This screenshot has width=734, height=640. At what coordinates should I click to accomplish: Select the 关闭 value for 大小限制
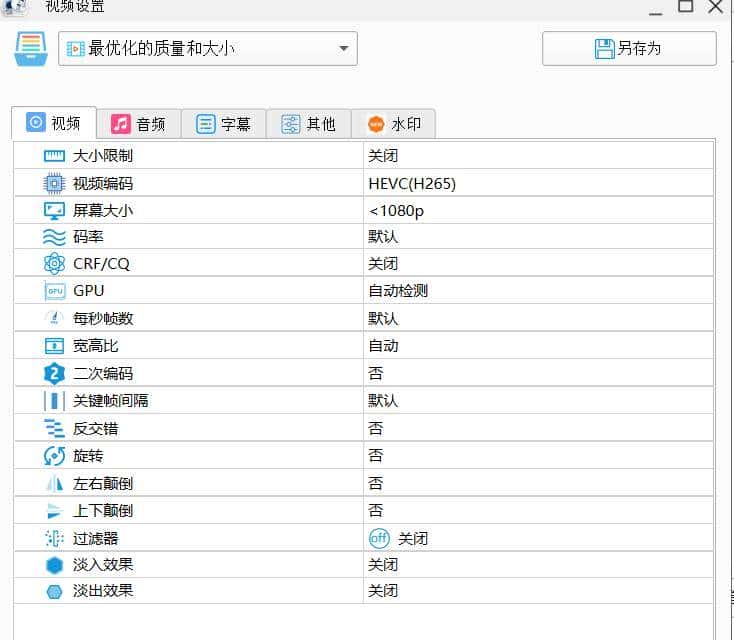(383, 156)
